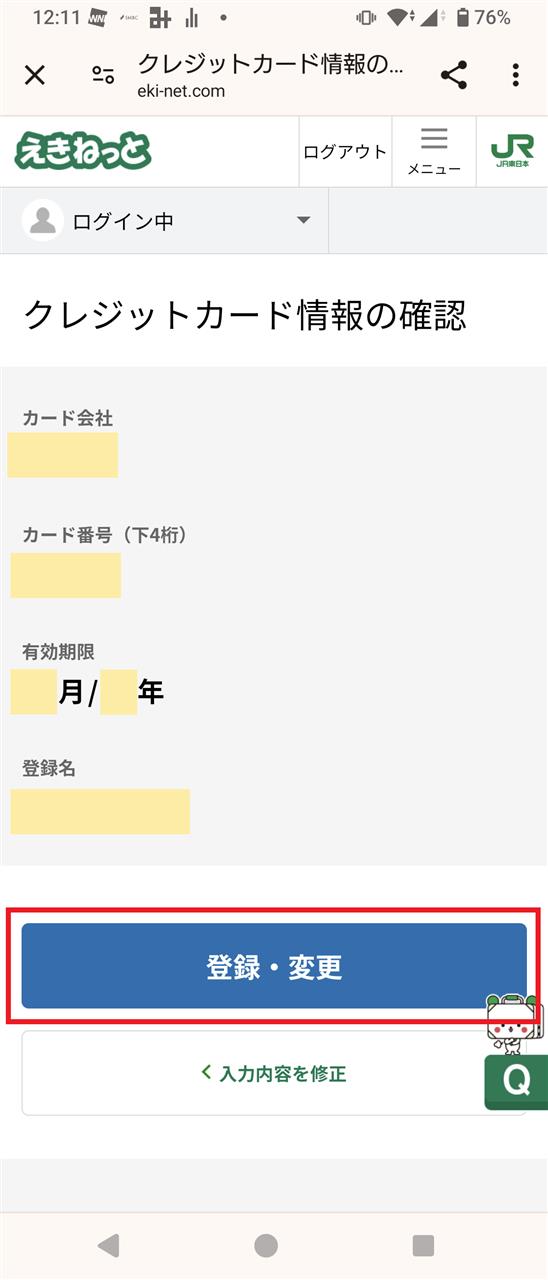Click the 登録・変更 button
This screenshot has width=548, height=1280.
pos(274,966)
